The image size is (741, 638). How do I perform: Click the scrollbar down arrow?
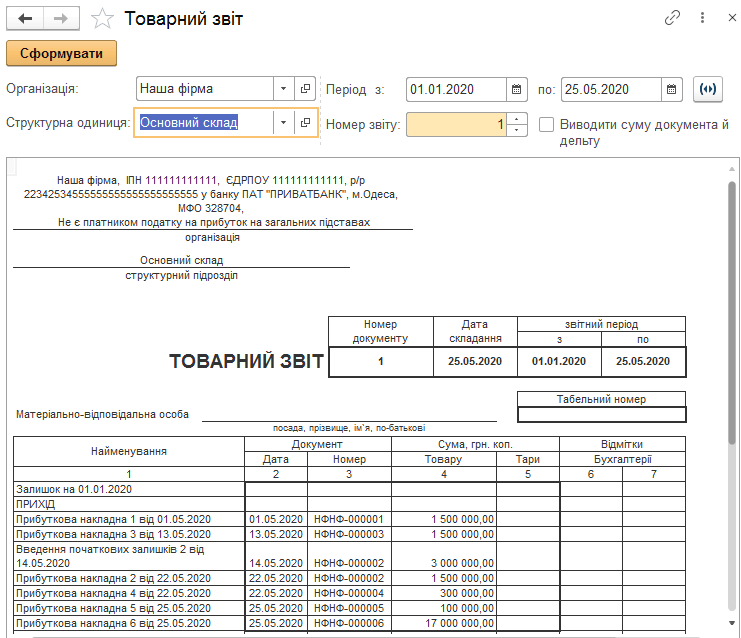coord(732,623)
